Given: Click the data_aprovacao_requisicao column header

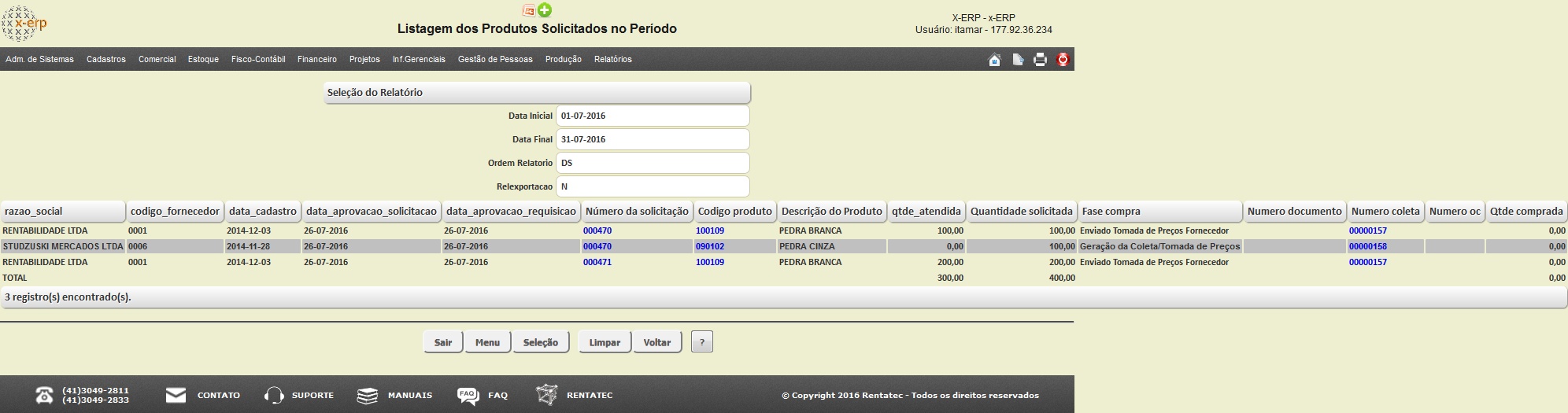Looking at the screenshot, I should pos(511,212).
